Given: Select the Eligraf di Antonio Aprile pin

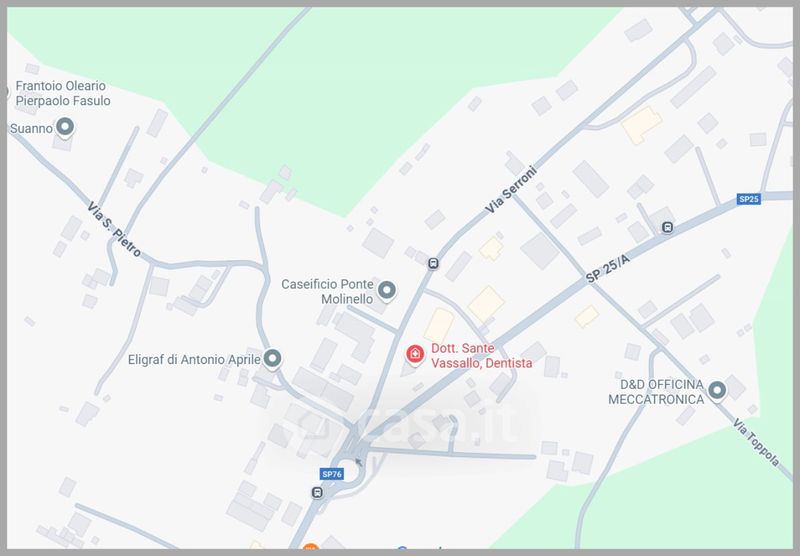Looking at the screenshot, I should coord(272,359).
